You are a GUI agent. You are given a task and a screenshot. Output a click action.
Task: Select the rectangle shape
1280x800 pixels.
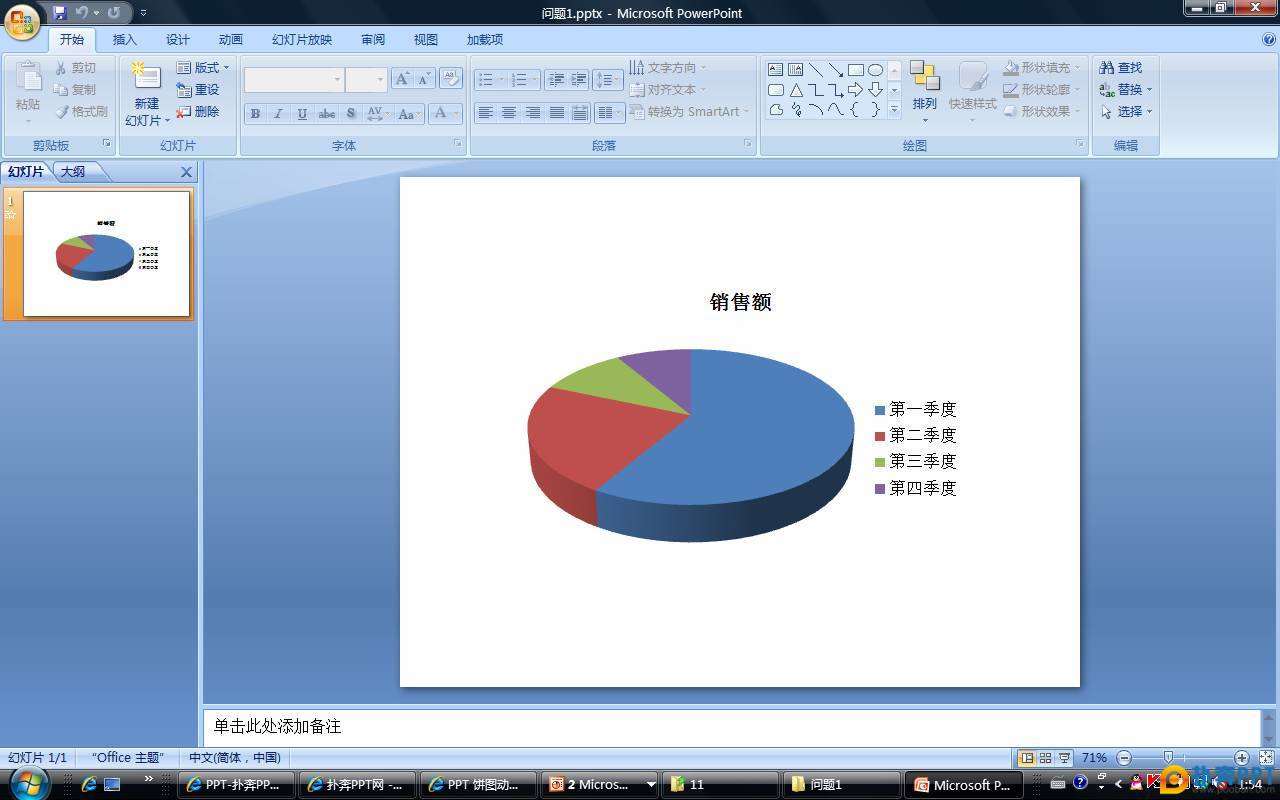pyautogui.click(x=856, y=70)
